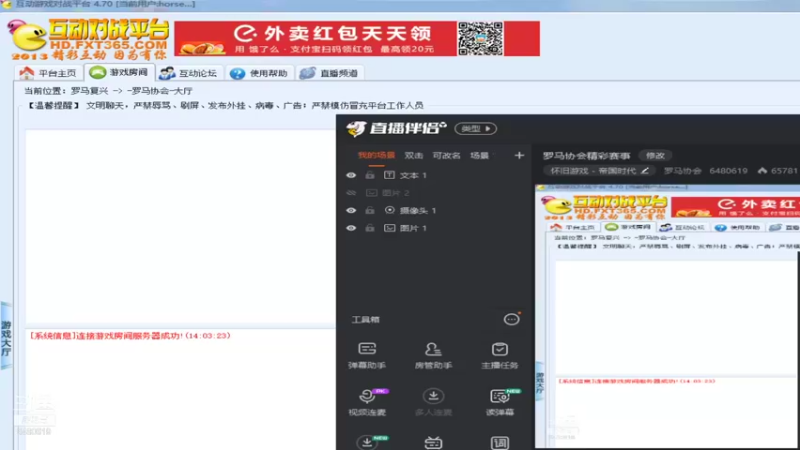Click the 修改 button beside the stream title
Viewport: 800px width, 450px height.
tap(655, 155)
